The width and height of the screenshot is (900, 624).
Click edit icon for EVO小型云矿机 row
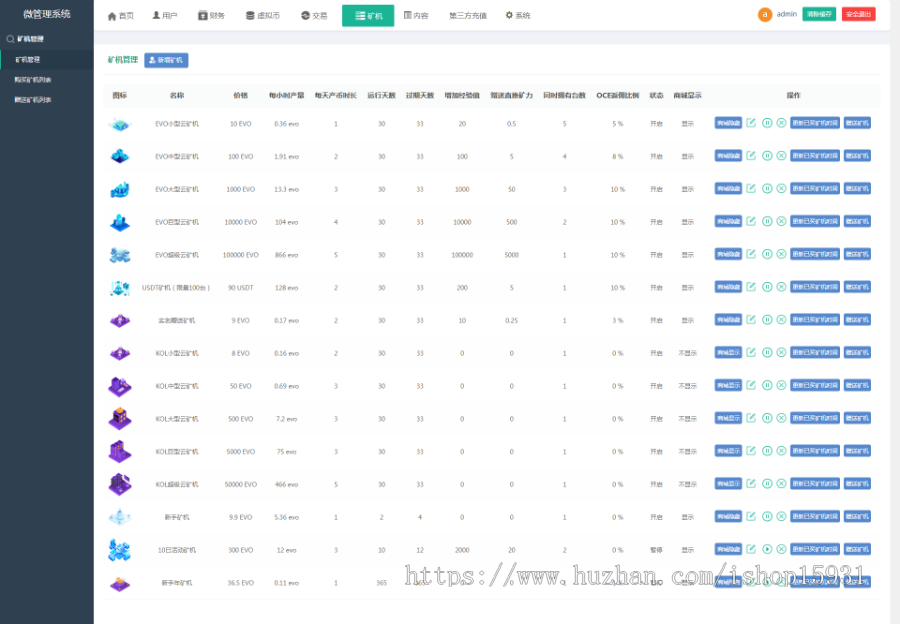[x=751, y=123]
